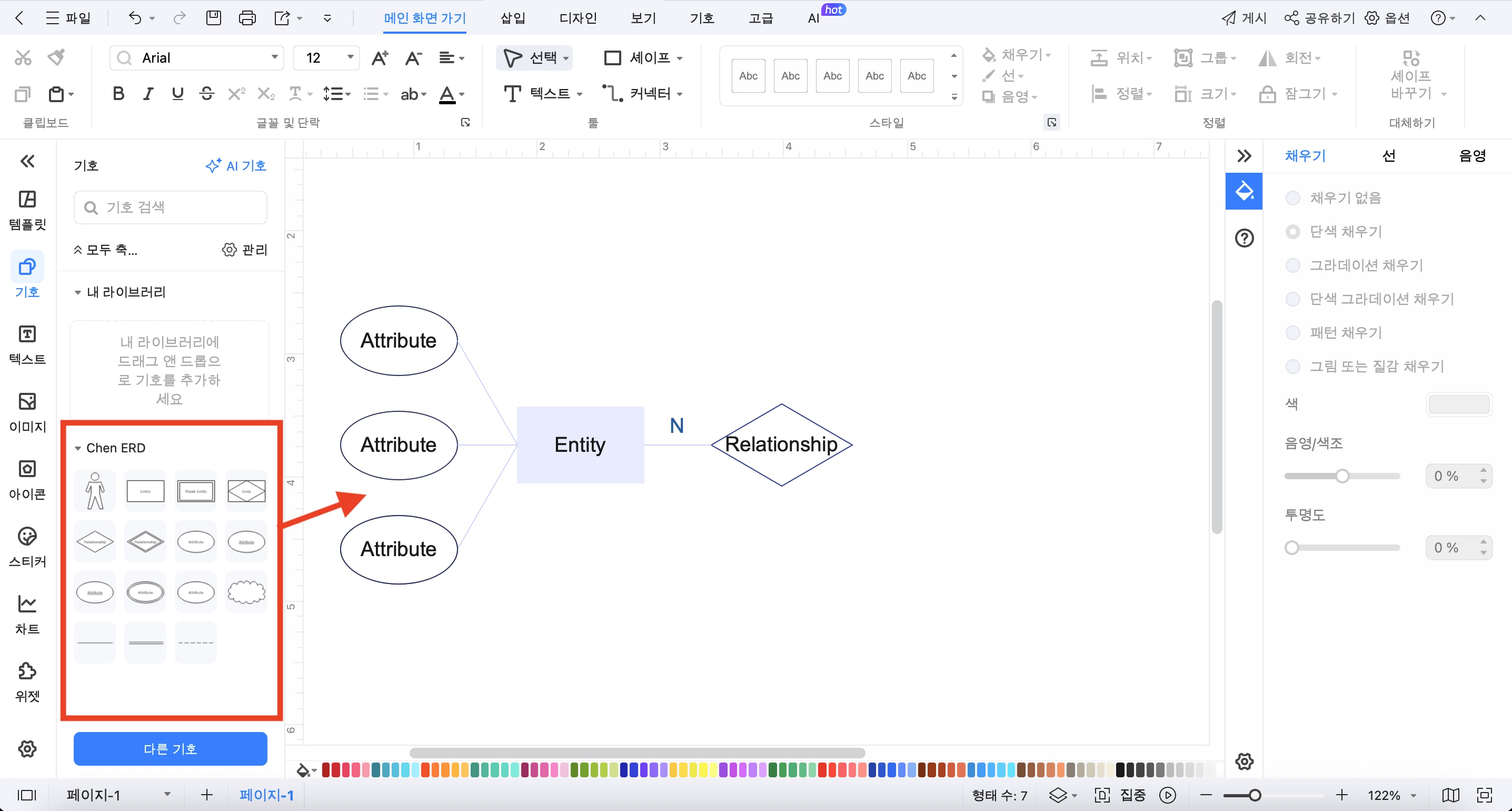
Task: Select the stick figure ERD symbol
Action: click(x=95, y=491)
